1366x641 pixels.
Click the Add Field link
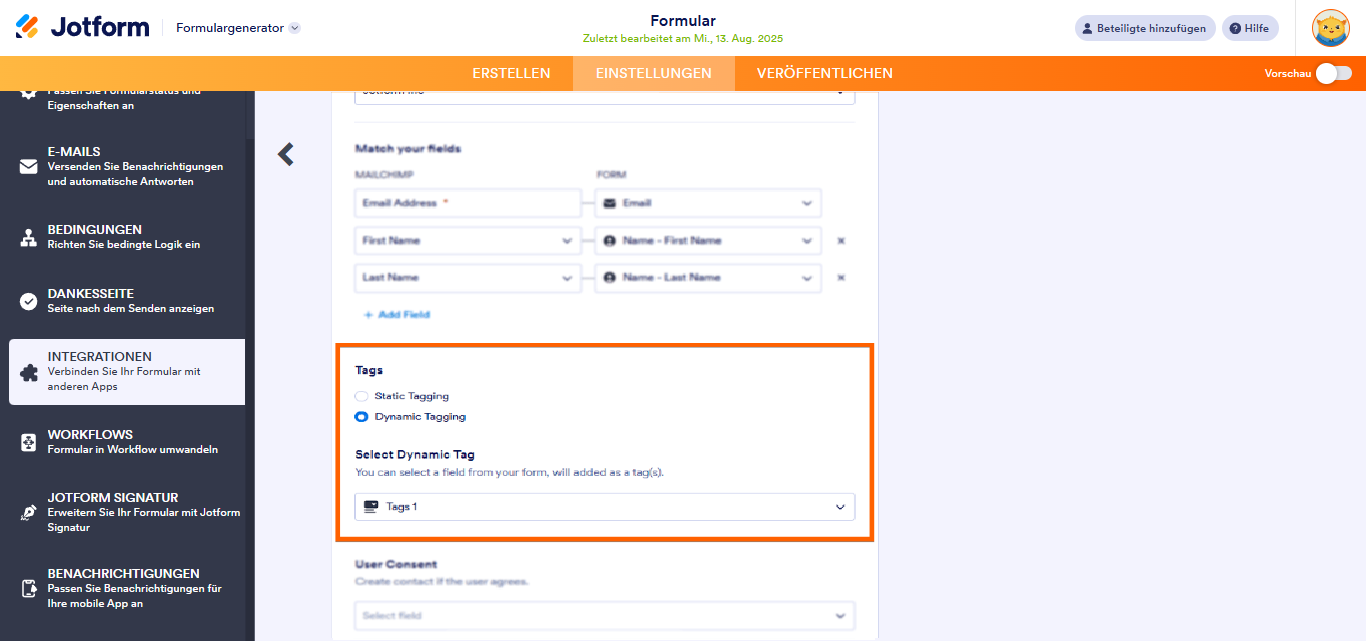pyautogui.click(x=396, y=314)
